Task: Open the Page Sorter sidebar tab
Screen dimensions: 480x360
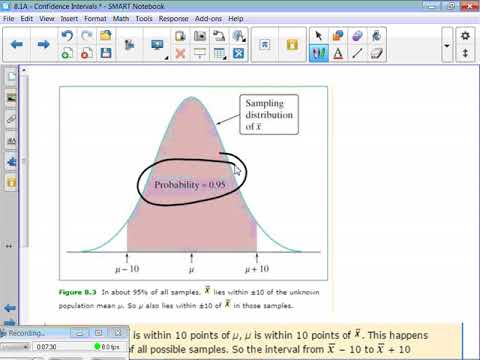Action: 11,77
